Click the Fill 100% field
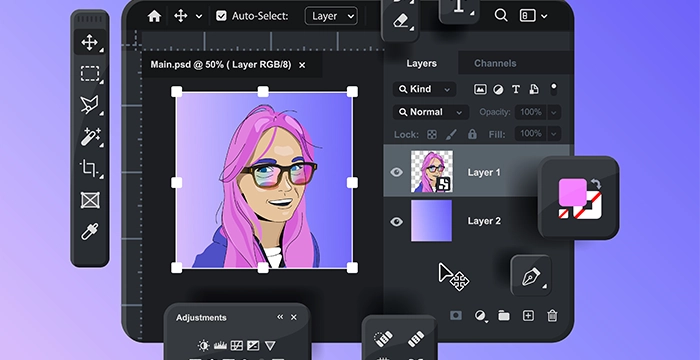The image size is (700, 360). point(530,134)
